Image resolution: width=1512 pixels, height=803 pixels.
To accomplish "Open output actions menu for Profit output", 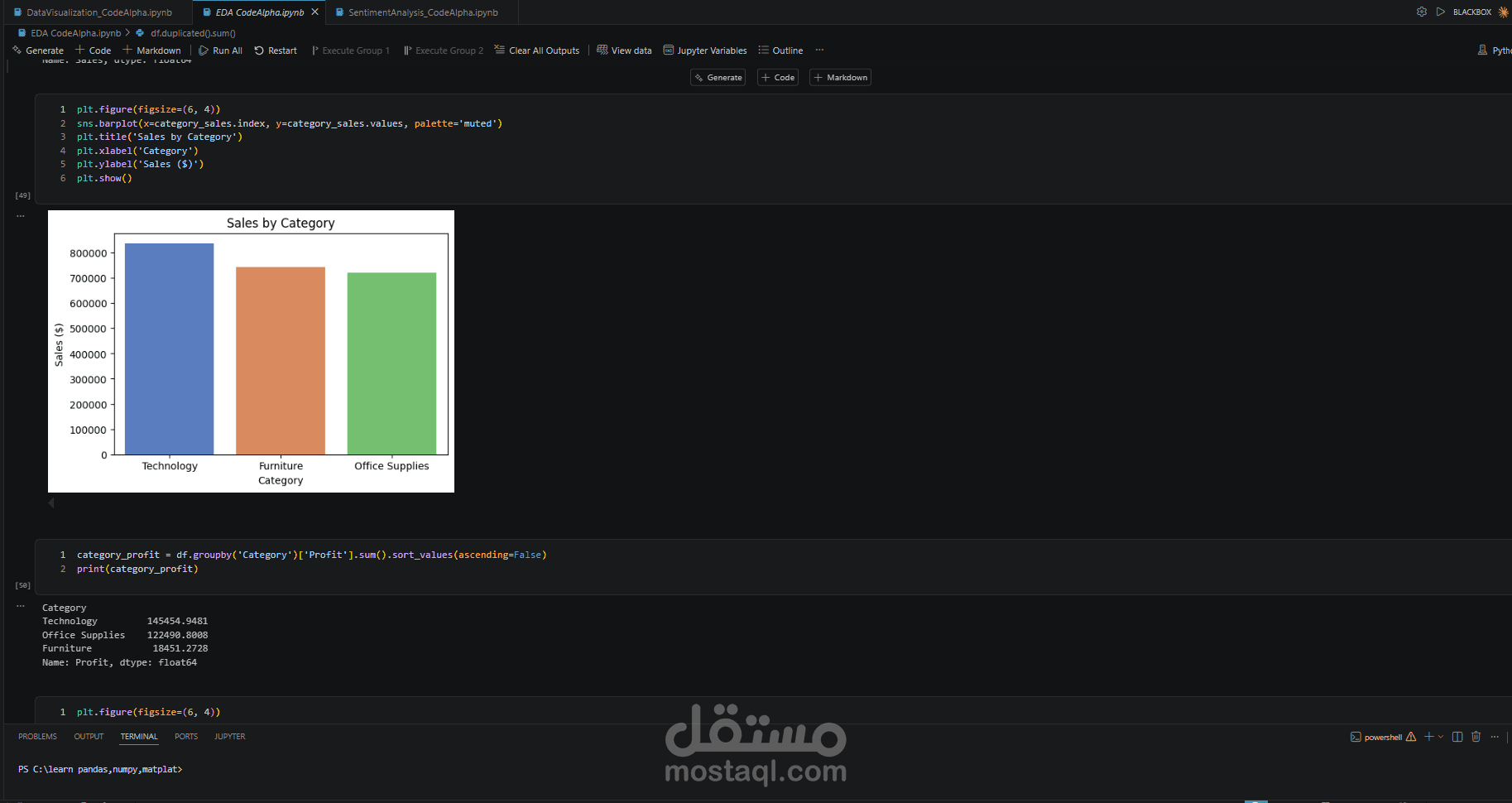I will coord(21,606).
